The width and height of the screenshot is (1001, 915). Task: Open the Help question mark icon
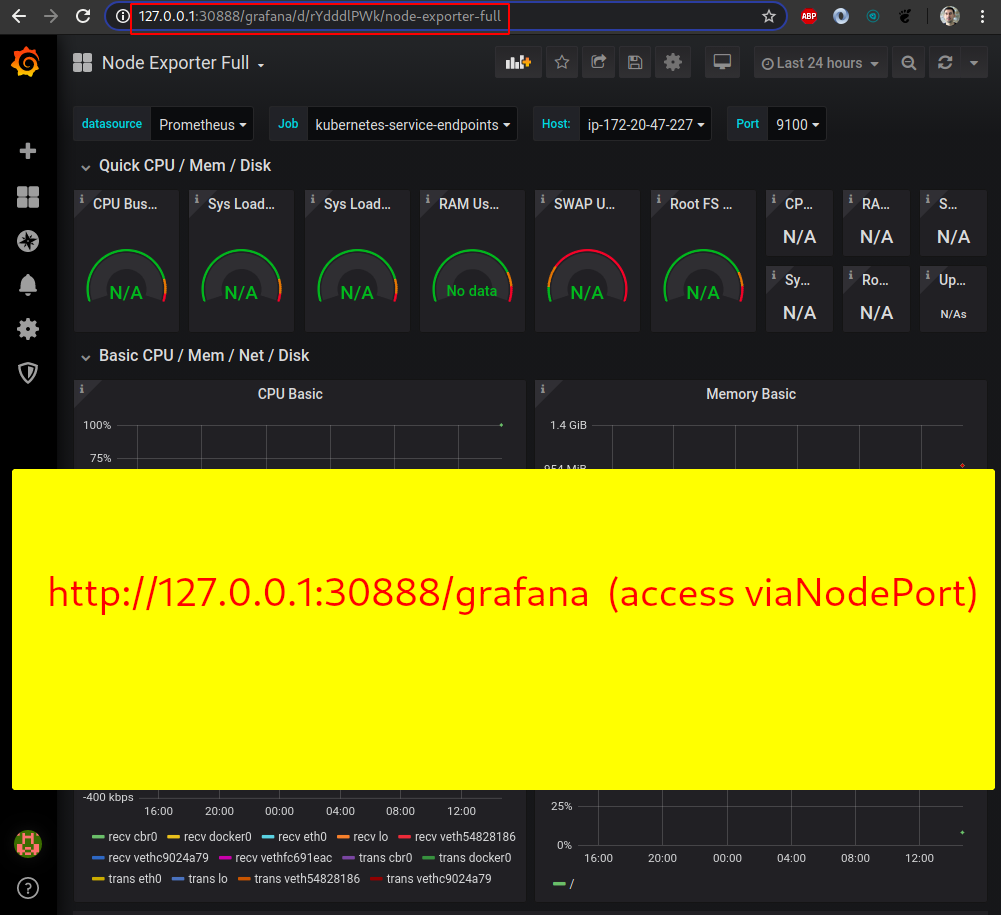(27, 888)
